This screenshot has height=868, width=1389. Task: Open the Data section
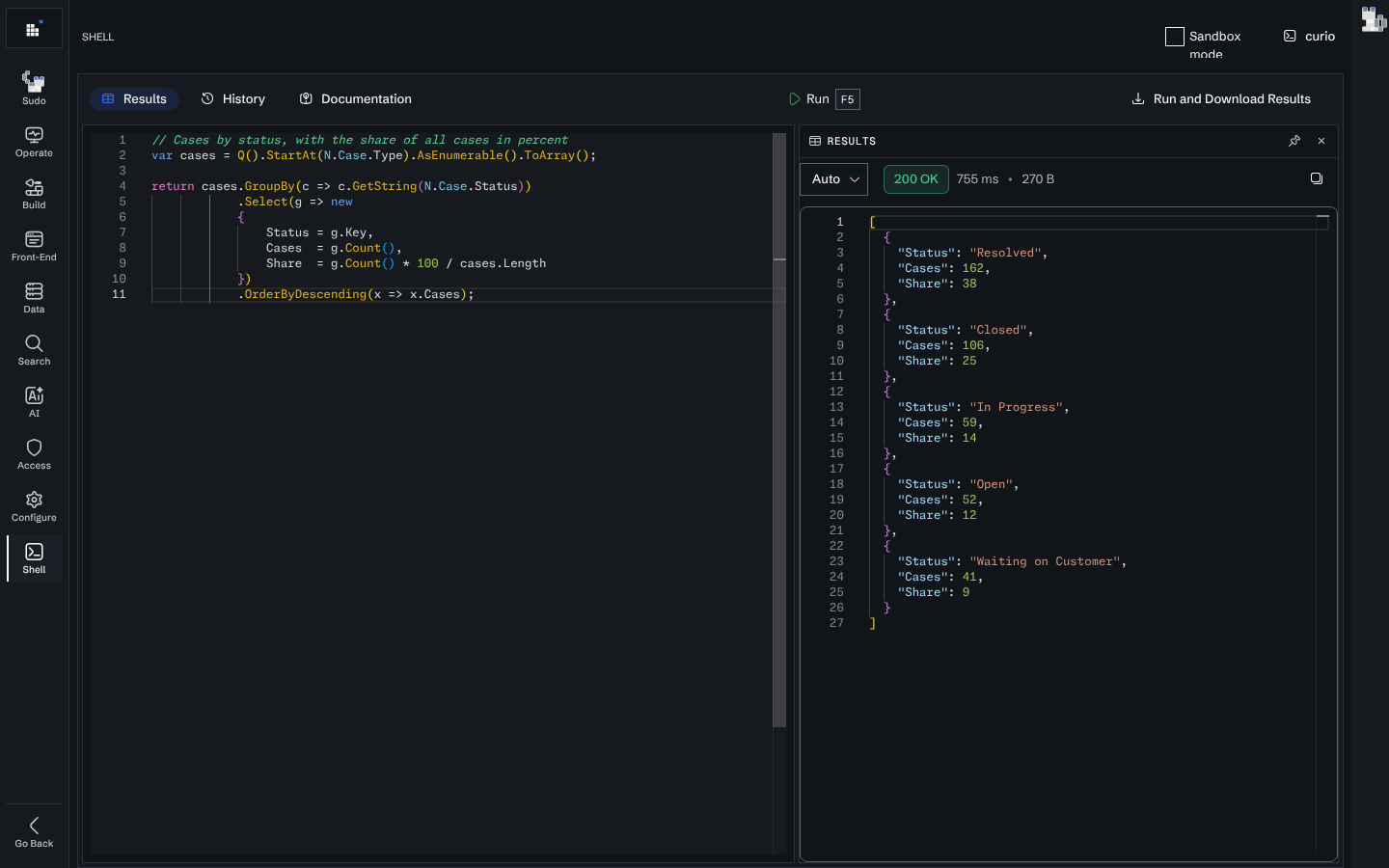tap(34, 297)
